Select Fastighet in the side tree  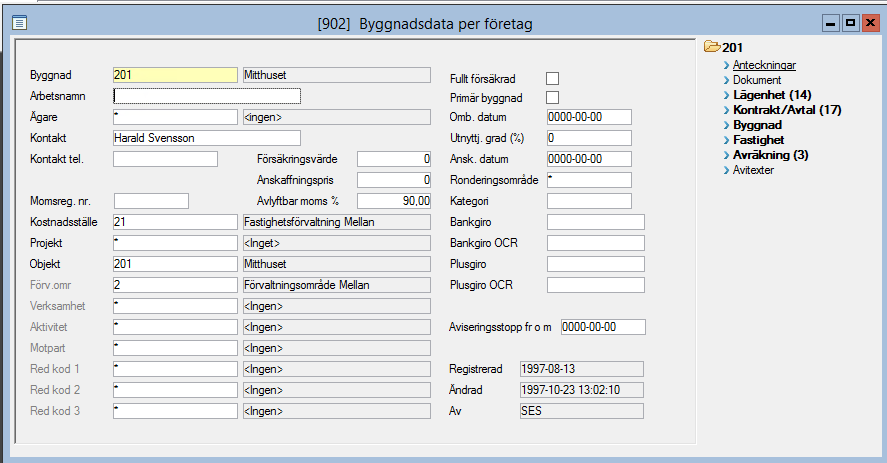[x=759, y=140]
